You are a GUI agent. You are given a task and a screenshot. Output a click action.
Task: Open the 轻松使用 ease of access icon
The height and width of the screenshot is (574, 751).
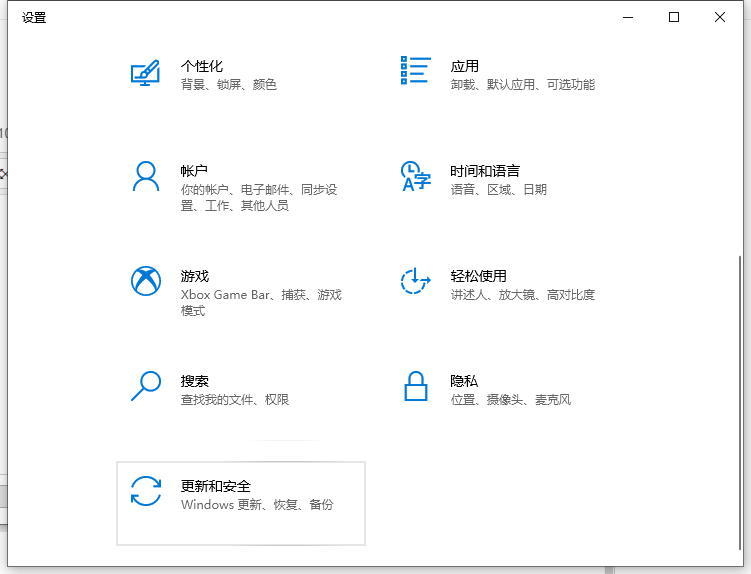[x=415, y=281]
